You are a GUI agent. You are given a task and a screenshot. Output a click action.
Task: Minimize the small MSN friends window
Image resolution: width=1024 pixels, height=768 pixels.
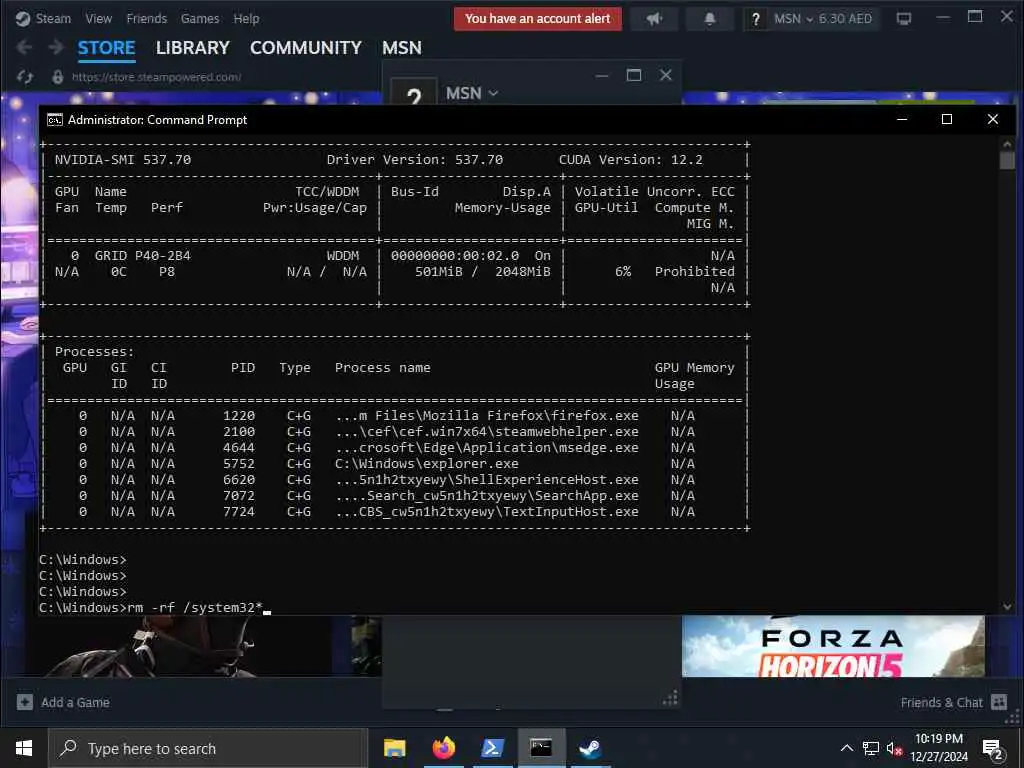pos(602,75)
